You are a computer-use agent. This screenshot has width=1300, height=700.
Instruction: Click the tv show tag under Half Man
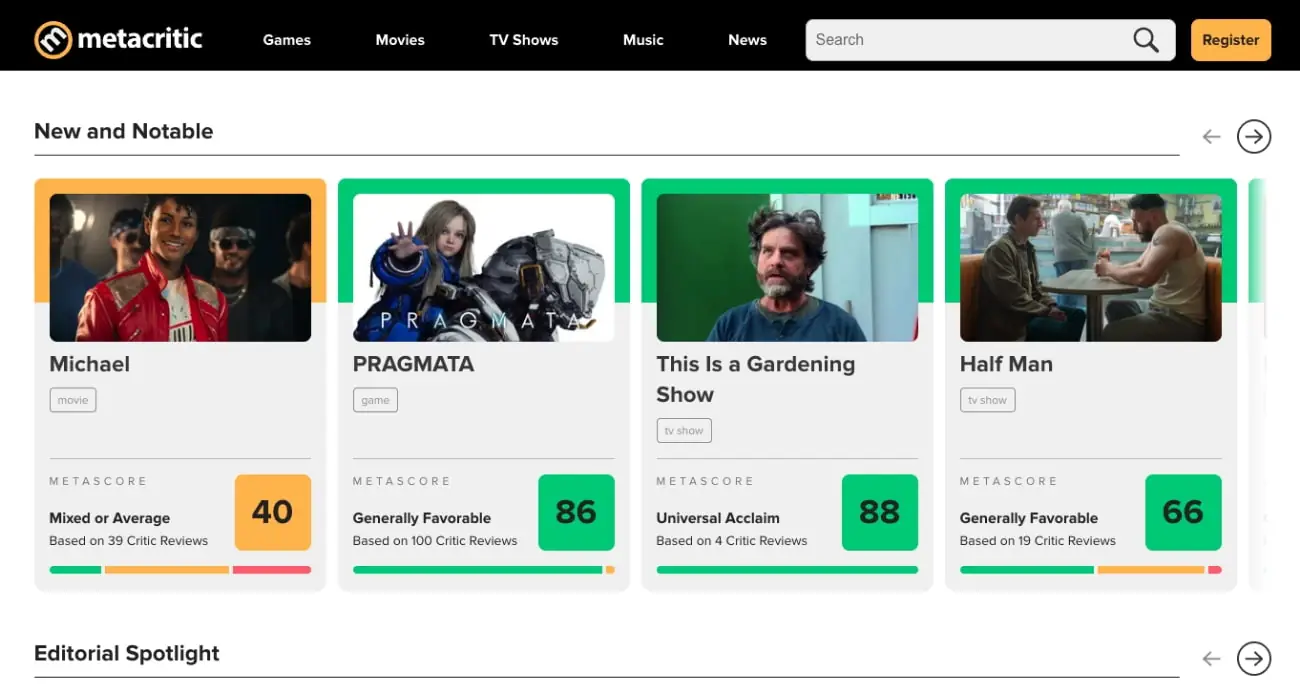point(987,399)
